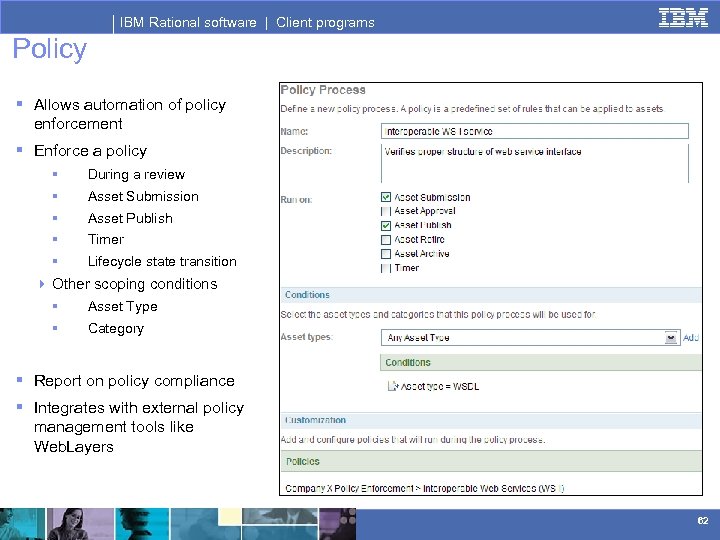Click the slide number 62
The width and height of the screenshot is (720, 540).
703,520
